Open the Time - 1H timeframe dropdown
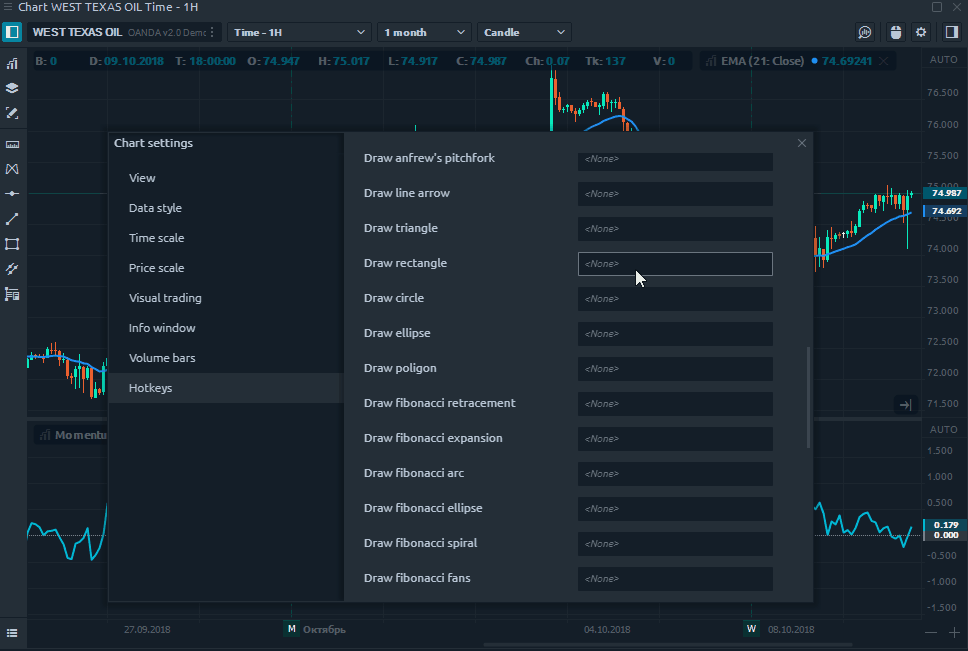Image resolution: width=968 pixels, height=651 pixels. [299, 32]
